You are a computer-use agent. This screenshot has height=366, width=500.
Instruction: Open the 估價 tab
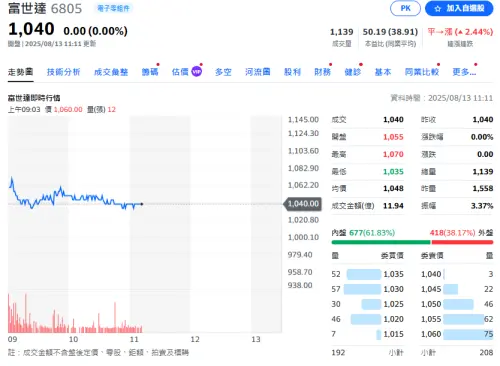pos(180,72)
